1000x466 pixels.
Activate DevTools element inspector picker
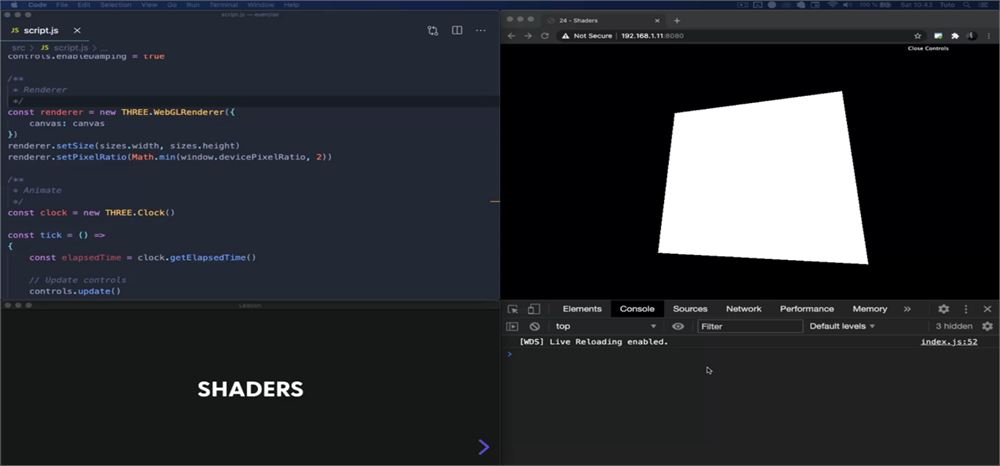coord(513,309)
